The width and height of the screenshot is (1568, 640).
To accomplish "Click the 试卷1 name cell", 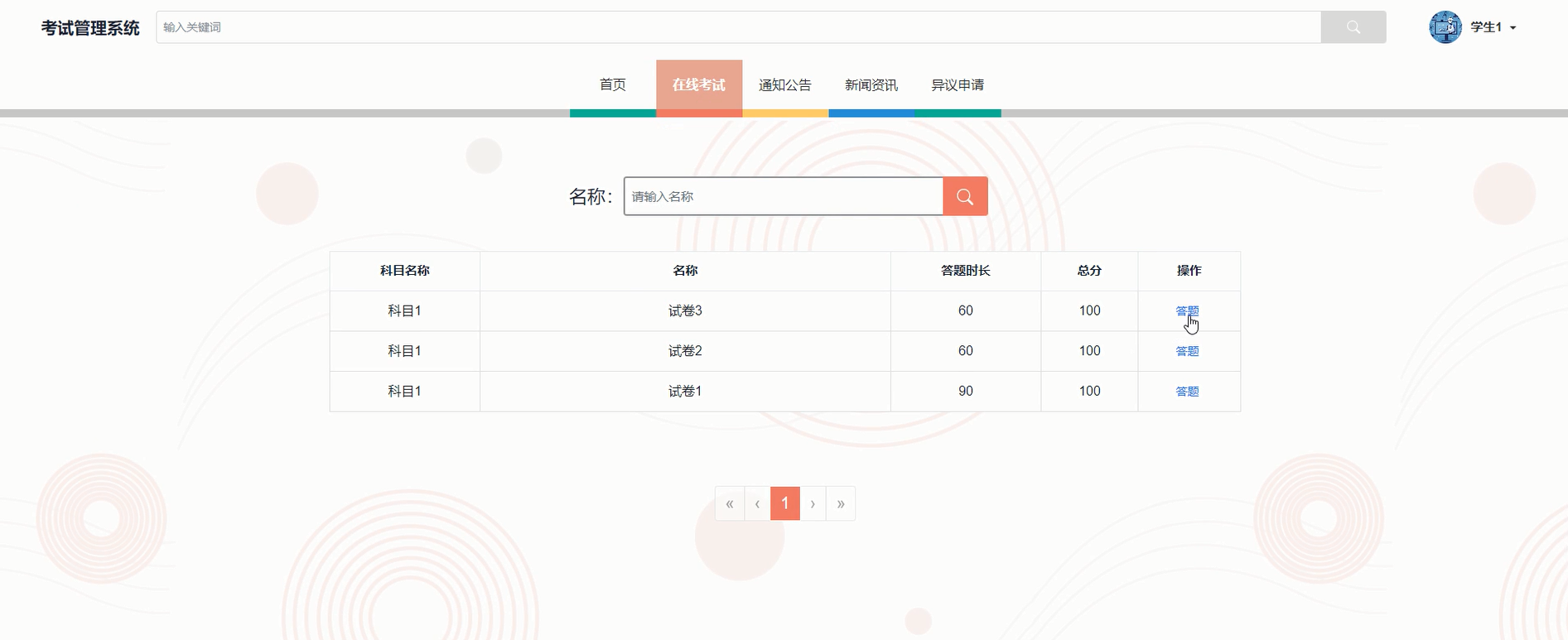I will click(685, 391).
